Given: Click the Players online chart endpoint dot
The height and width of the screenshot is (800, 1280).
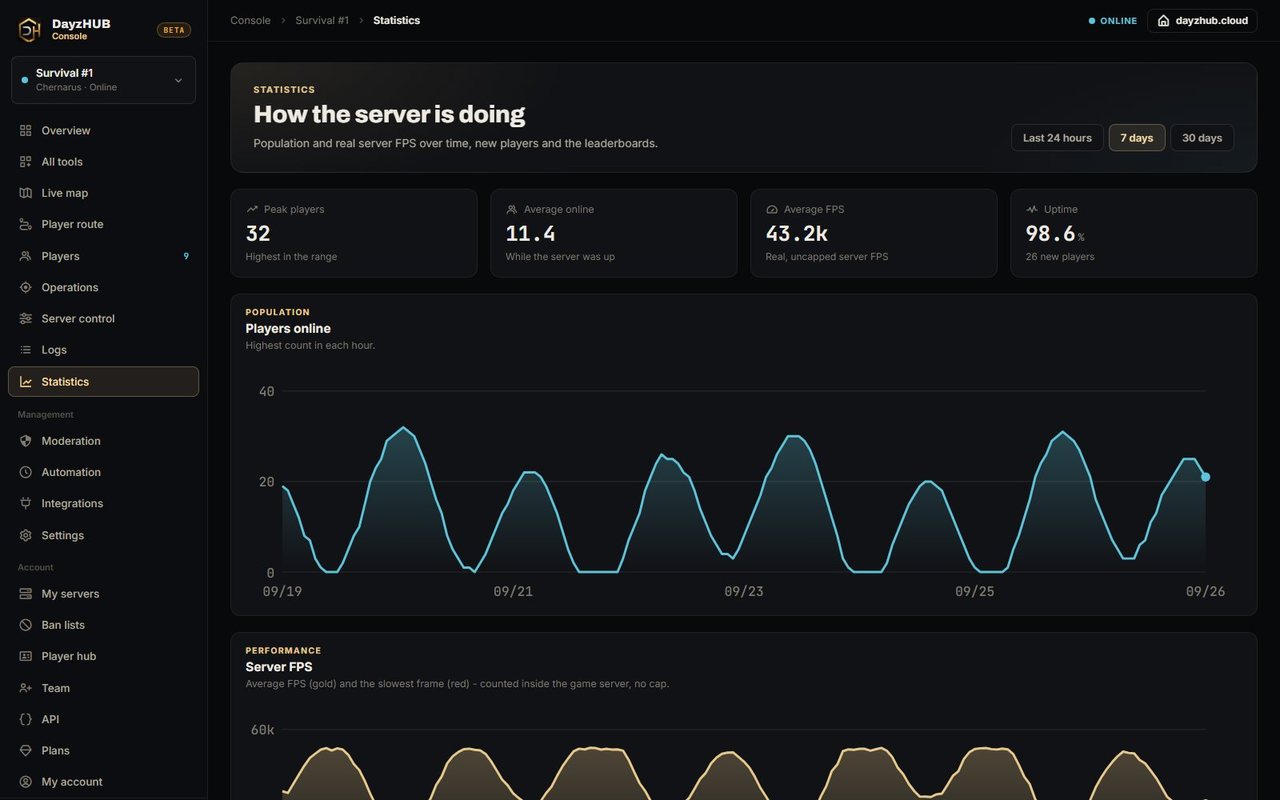Looking at the screenshot, I should [x=1205, y=477].
